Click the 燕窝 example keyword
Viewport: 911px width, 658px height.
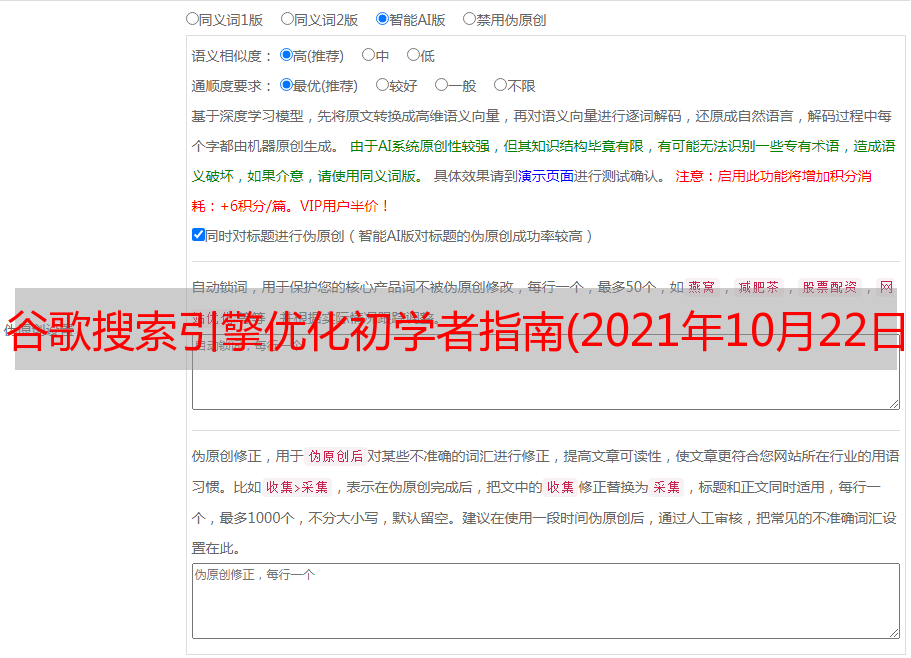click(701, 287)
